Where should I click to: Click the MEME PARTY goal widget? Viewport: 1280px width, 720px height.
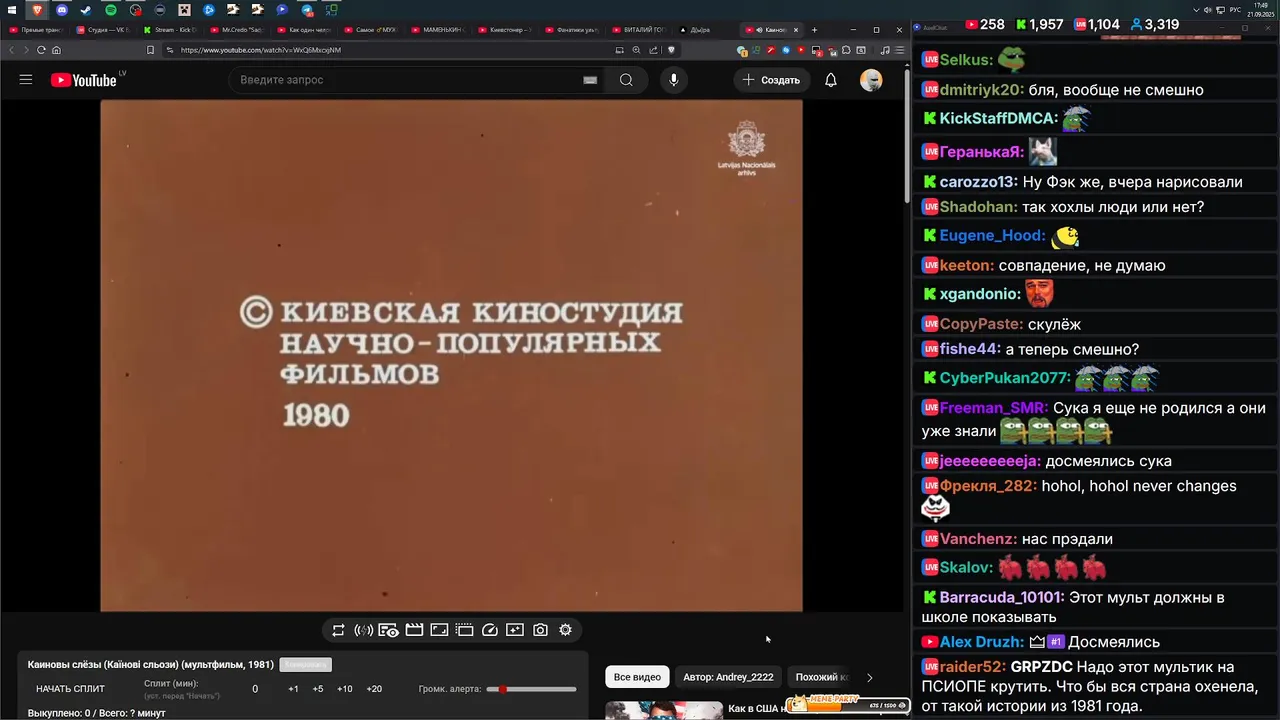(848, 704)
